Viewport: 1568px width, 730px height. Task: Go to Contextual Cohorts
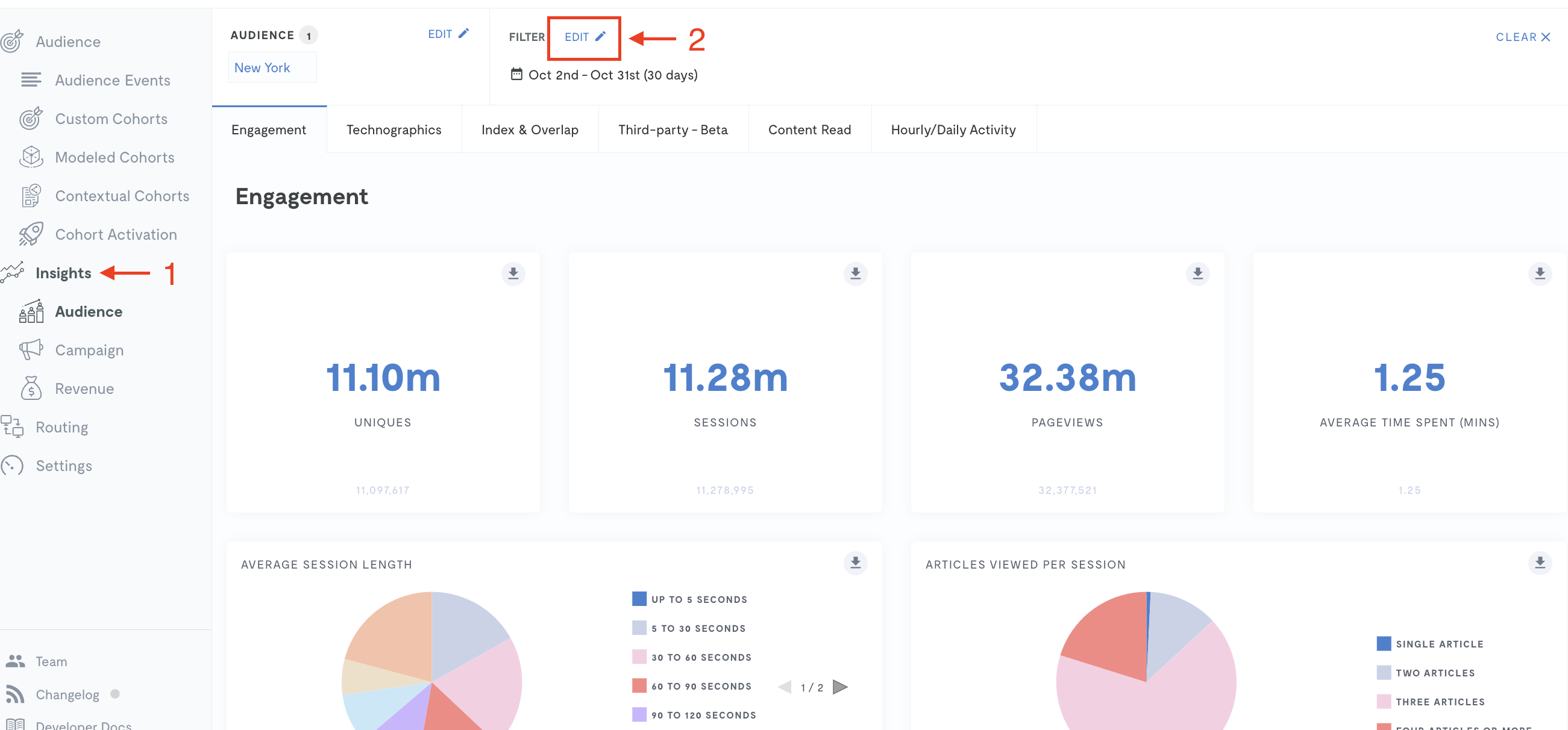pos(122,196)
